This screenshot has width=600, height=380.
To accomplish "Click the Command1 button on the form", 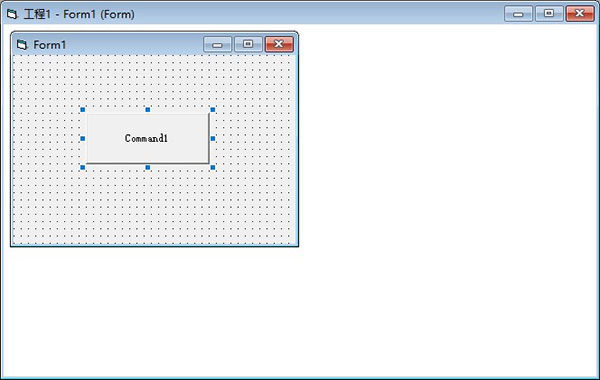I will 148,138.
